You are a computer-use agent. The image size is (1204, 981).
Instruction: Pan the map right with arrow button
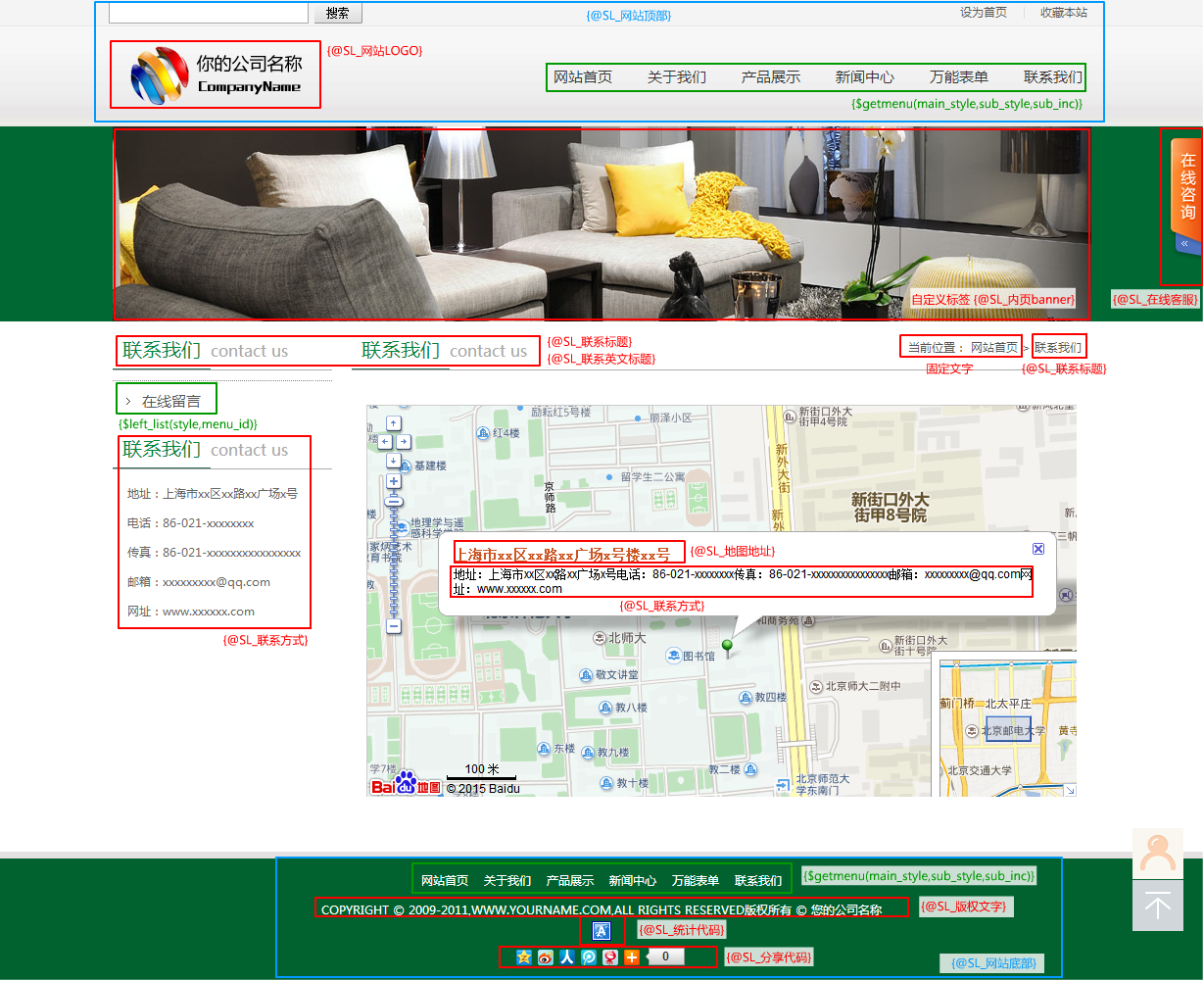pyautogui.click(x=404, y=442)
